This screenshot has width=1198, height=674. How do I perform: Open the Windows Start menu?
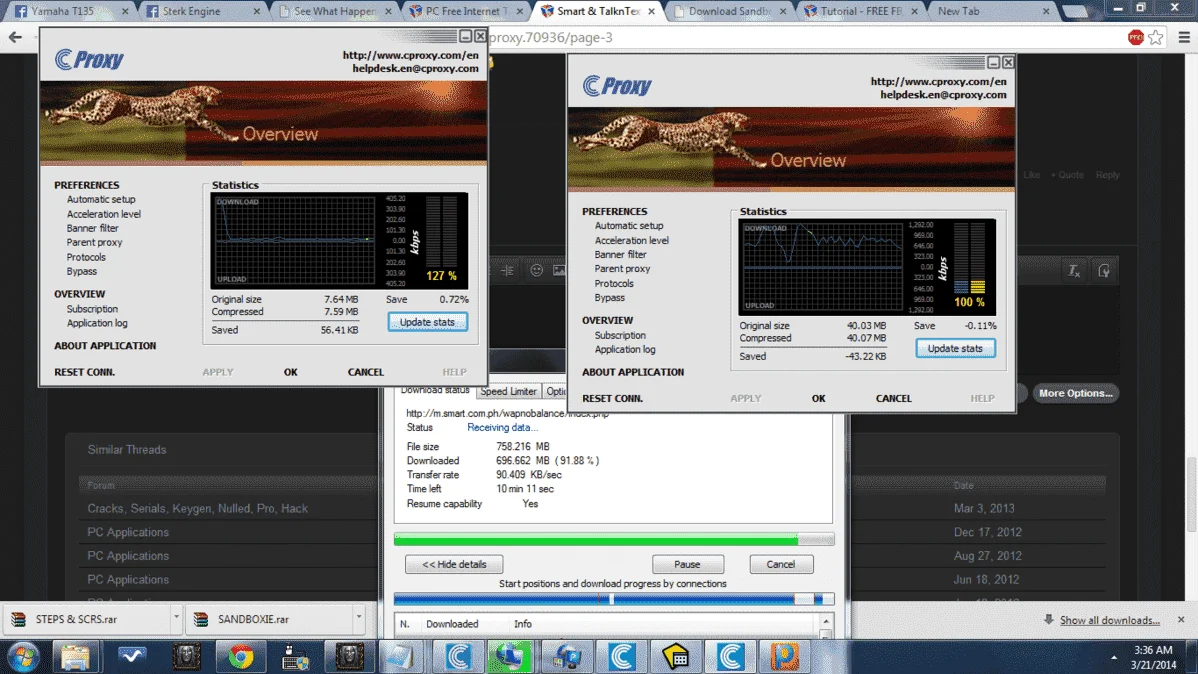tap(23, 657)
